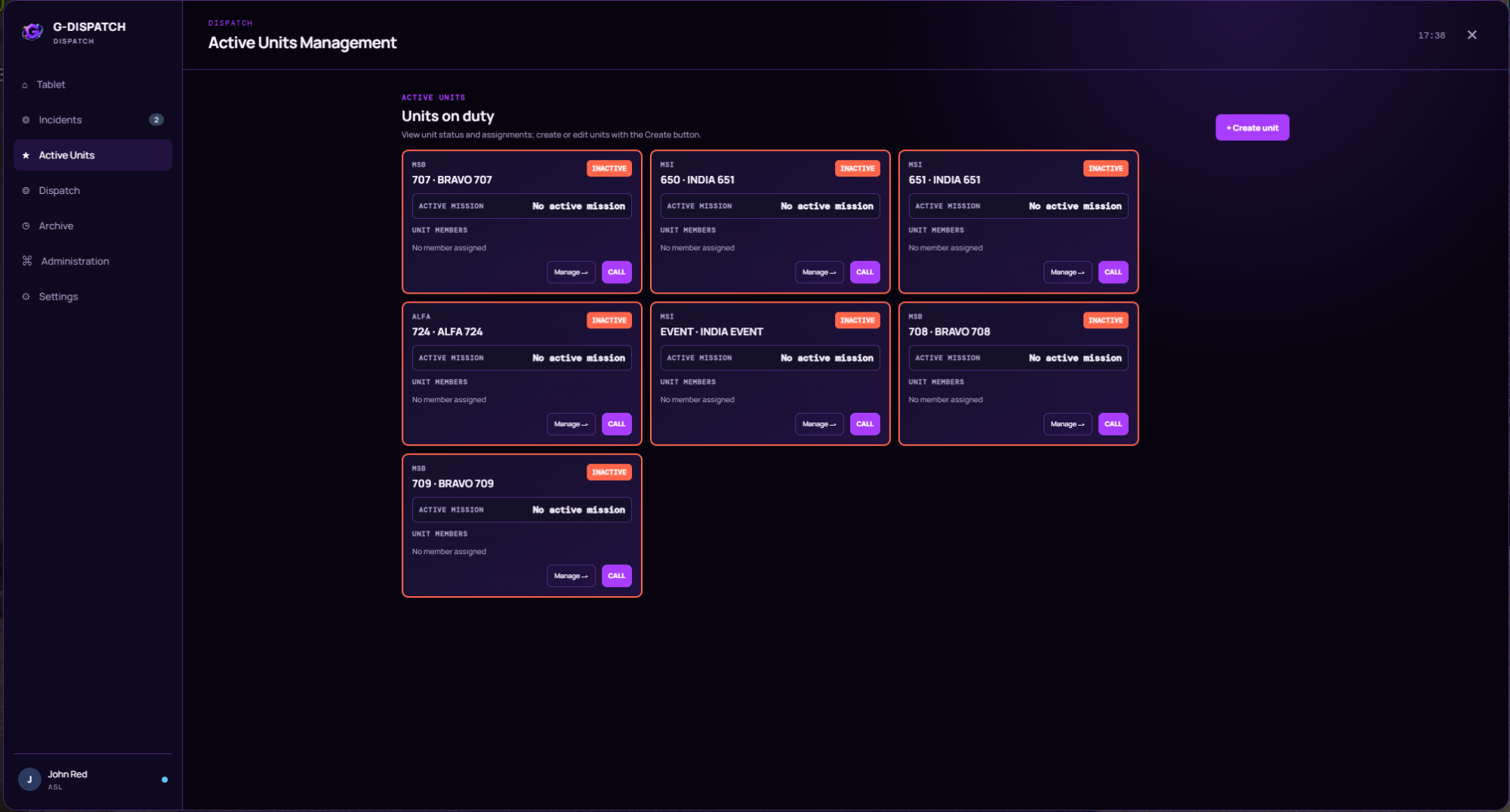Click the Tablet home icon in sidebar
The width and height of the screenshot is (1510, 812).
pos(25,85)
